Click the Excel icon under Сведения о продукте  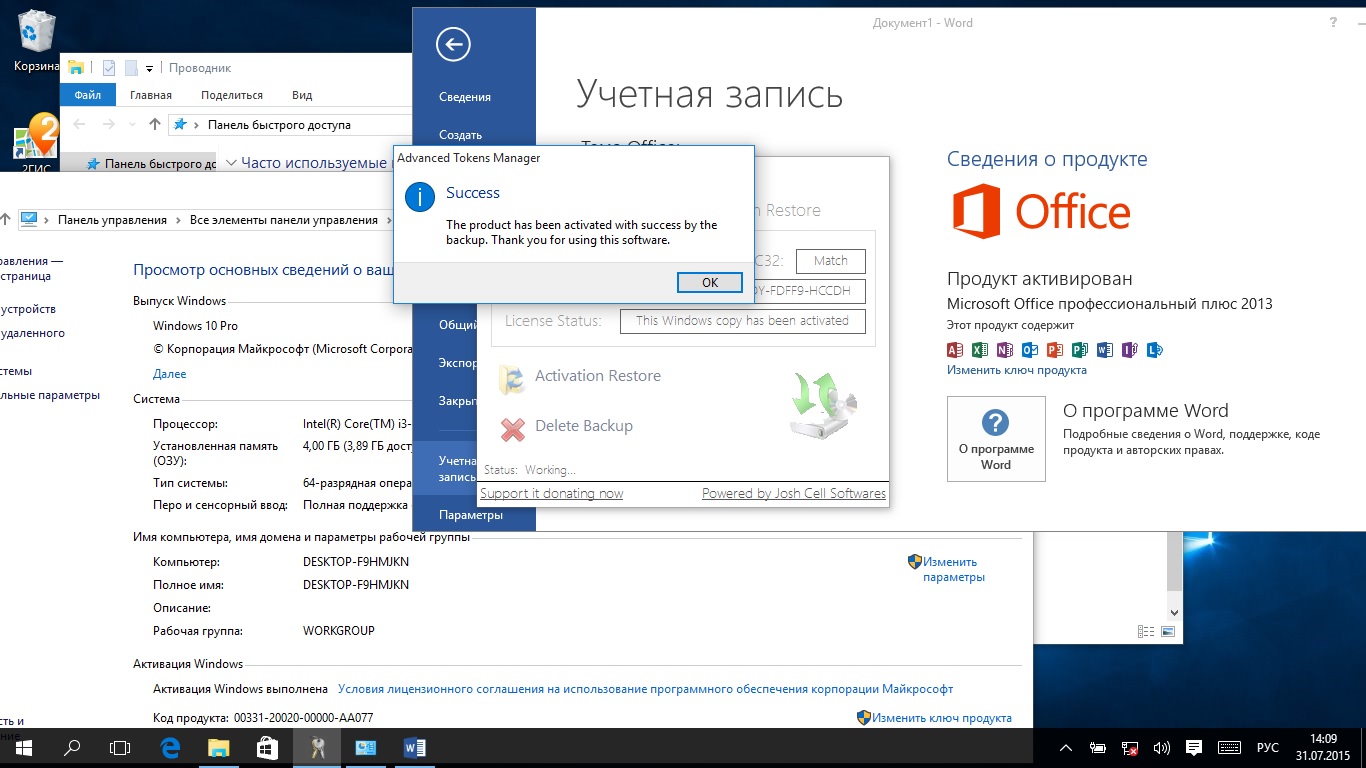pos(980,350)
